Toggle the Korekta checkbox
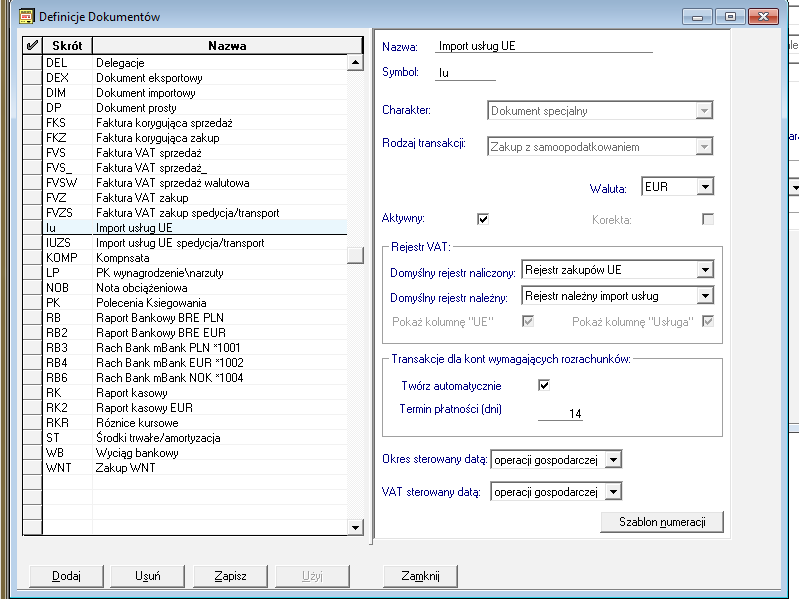 [x=708, y=219]
